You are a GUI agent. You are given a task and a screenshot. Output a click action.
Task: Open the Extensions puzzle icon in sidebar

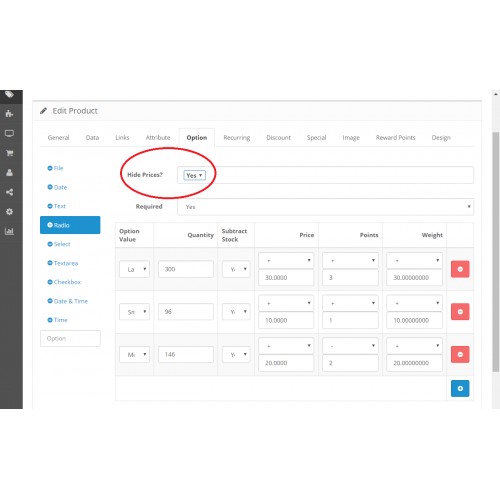point(9,114)
